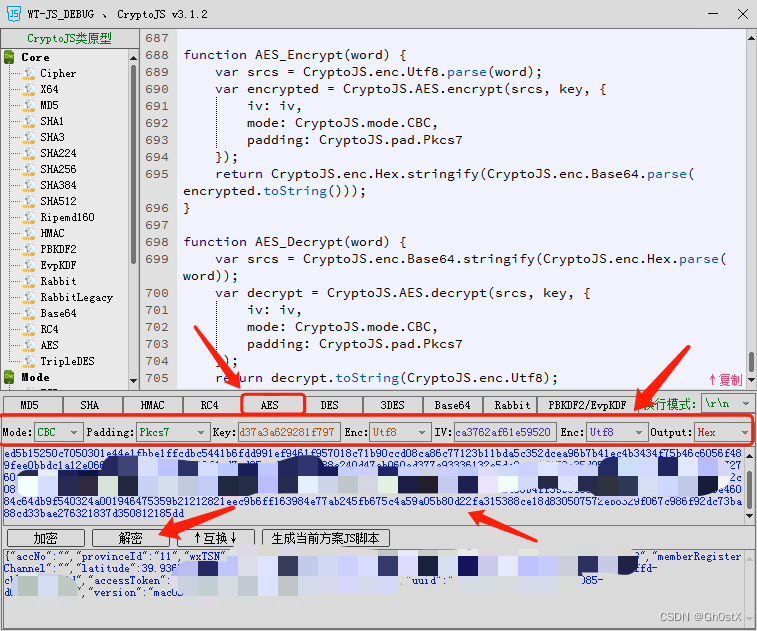This screenshot has width=757, height=631.
Task: Click the SHA1 tree item icon
Action: [x=29, y=121]
